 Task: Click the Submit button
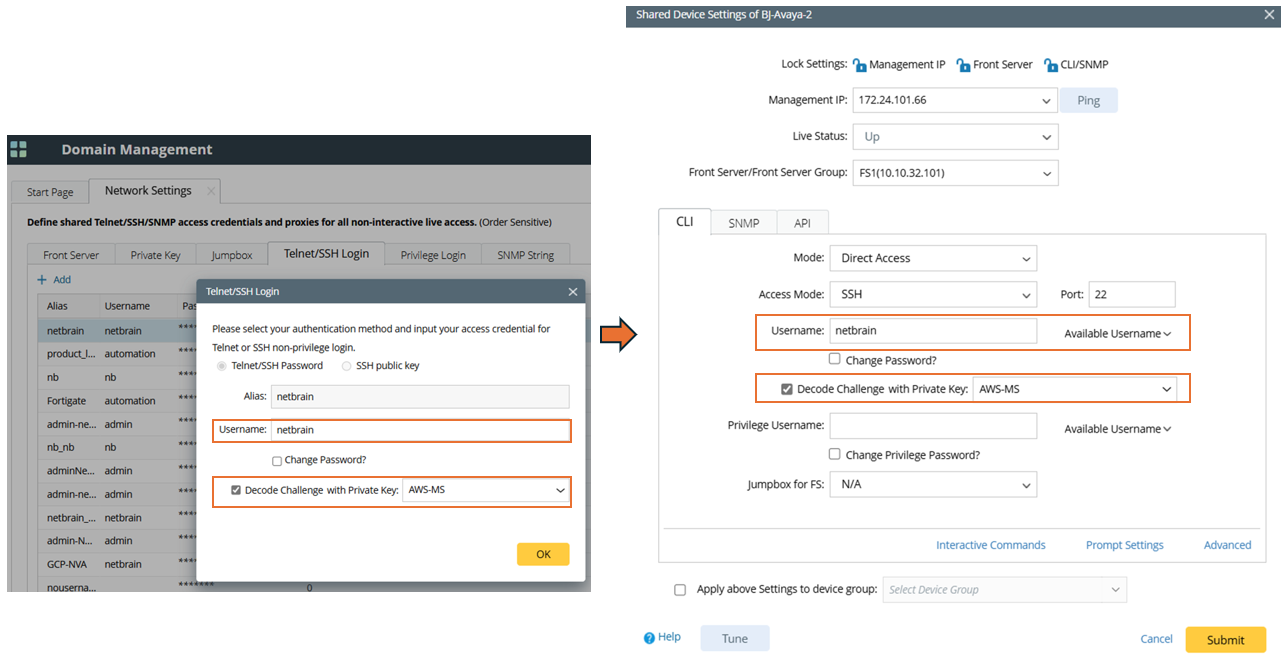pyautogui.click(x=1225, y=640)
